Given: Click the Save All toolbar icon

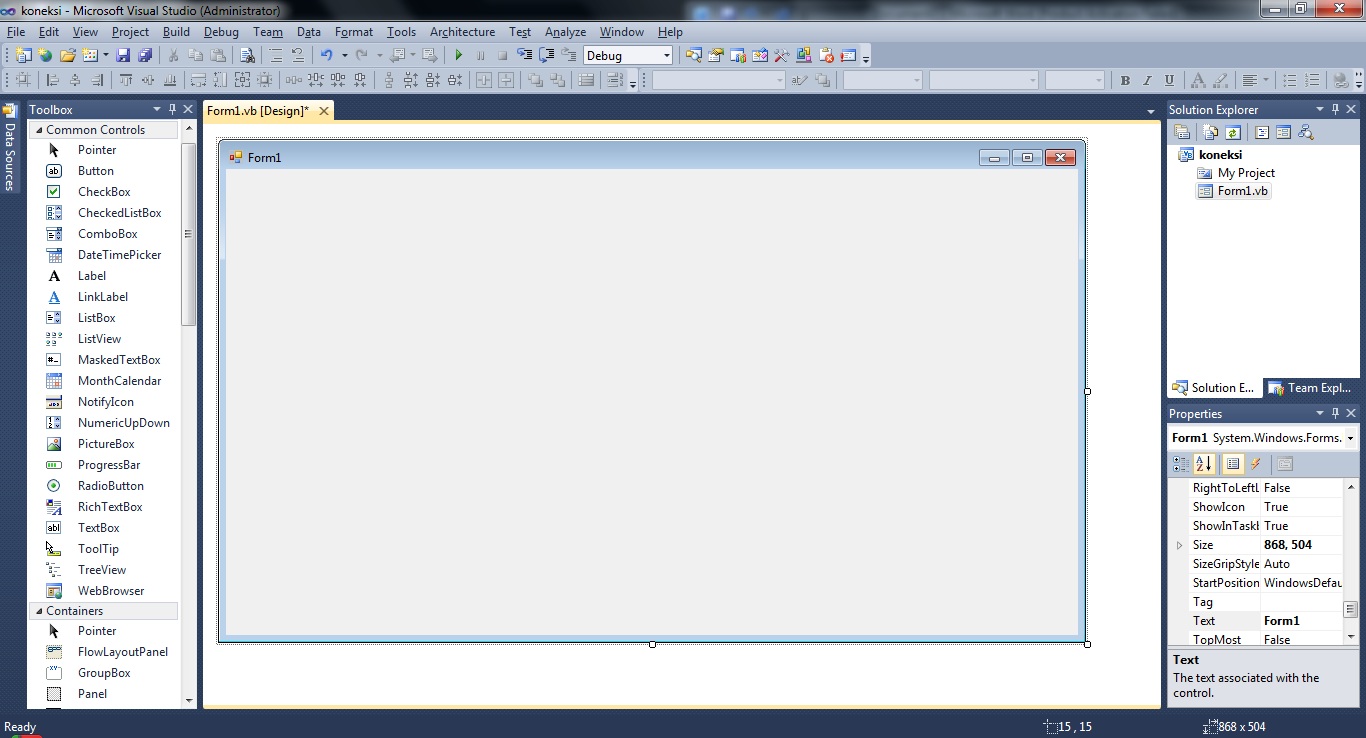Looking at the screenshot, I should click(x=145, y=55).
